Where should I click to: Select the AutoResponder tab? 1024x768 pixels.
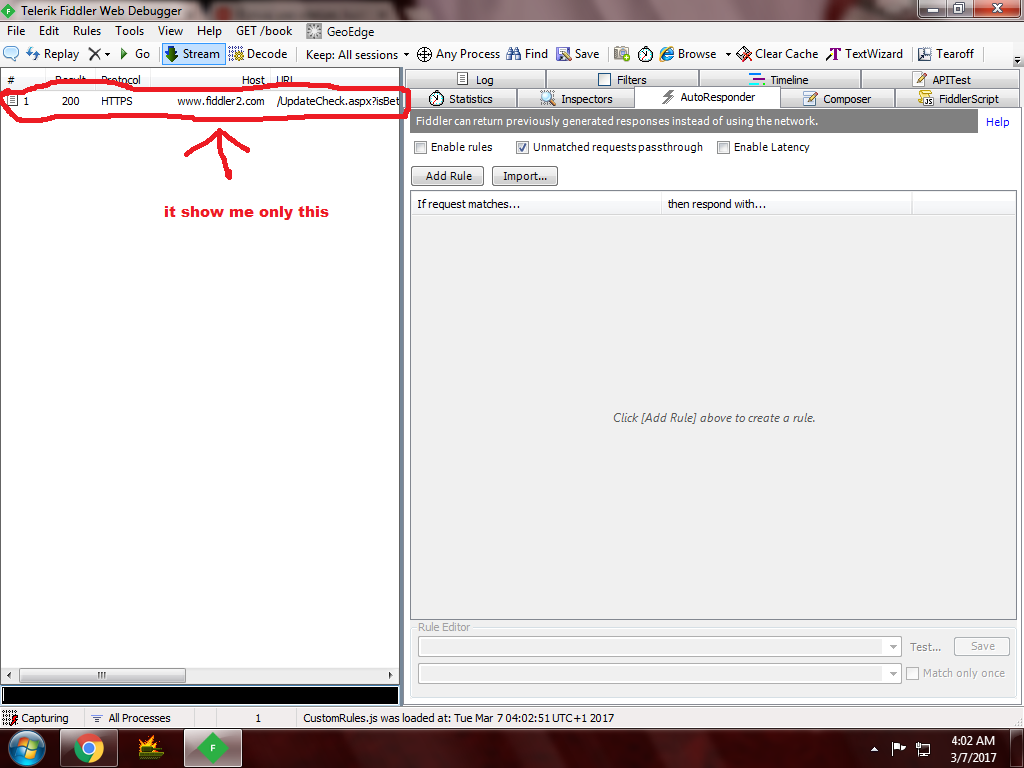point(708,97)
